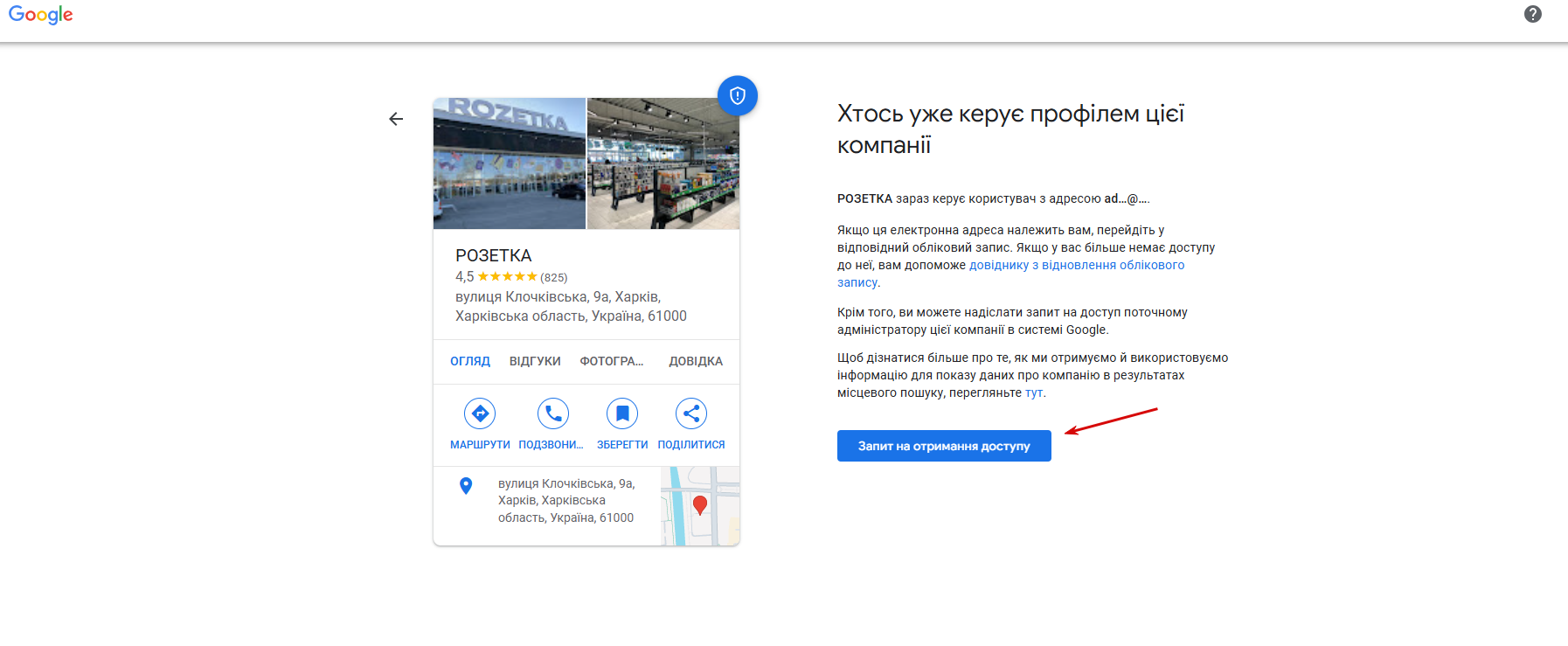This screenshot has width=1568, height=646.
Task: Follow the тут link
Action: [1034, 392]
